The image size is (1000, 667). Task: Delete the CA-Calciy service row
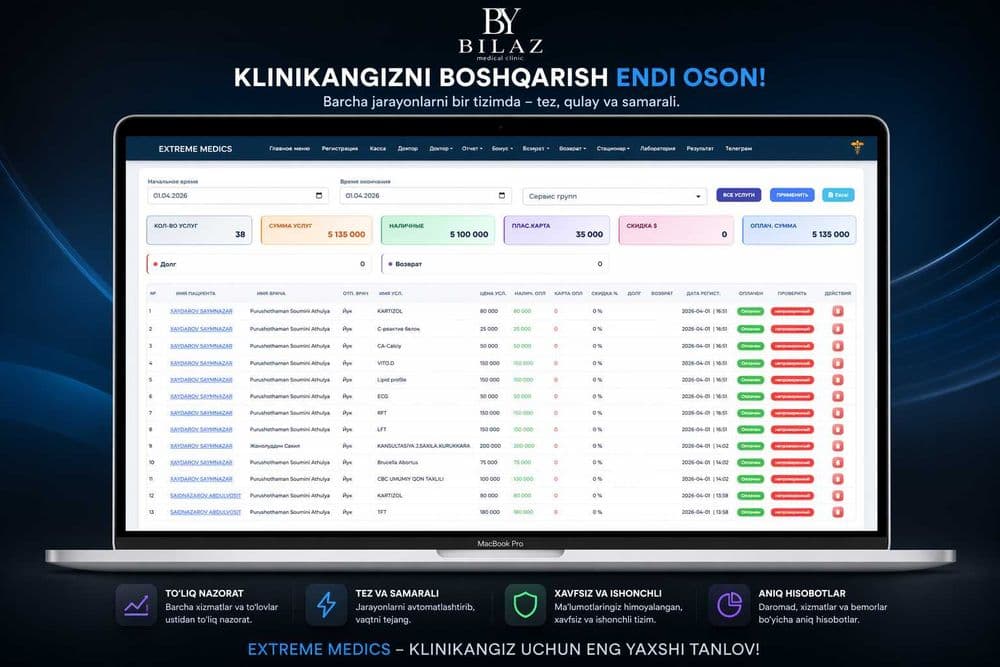coord(837,346)
